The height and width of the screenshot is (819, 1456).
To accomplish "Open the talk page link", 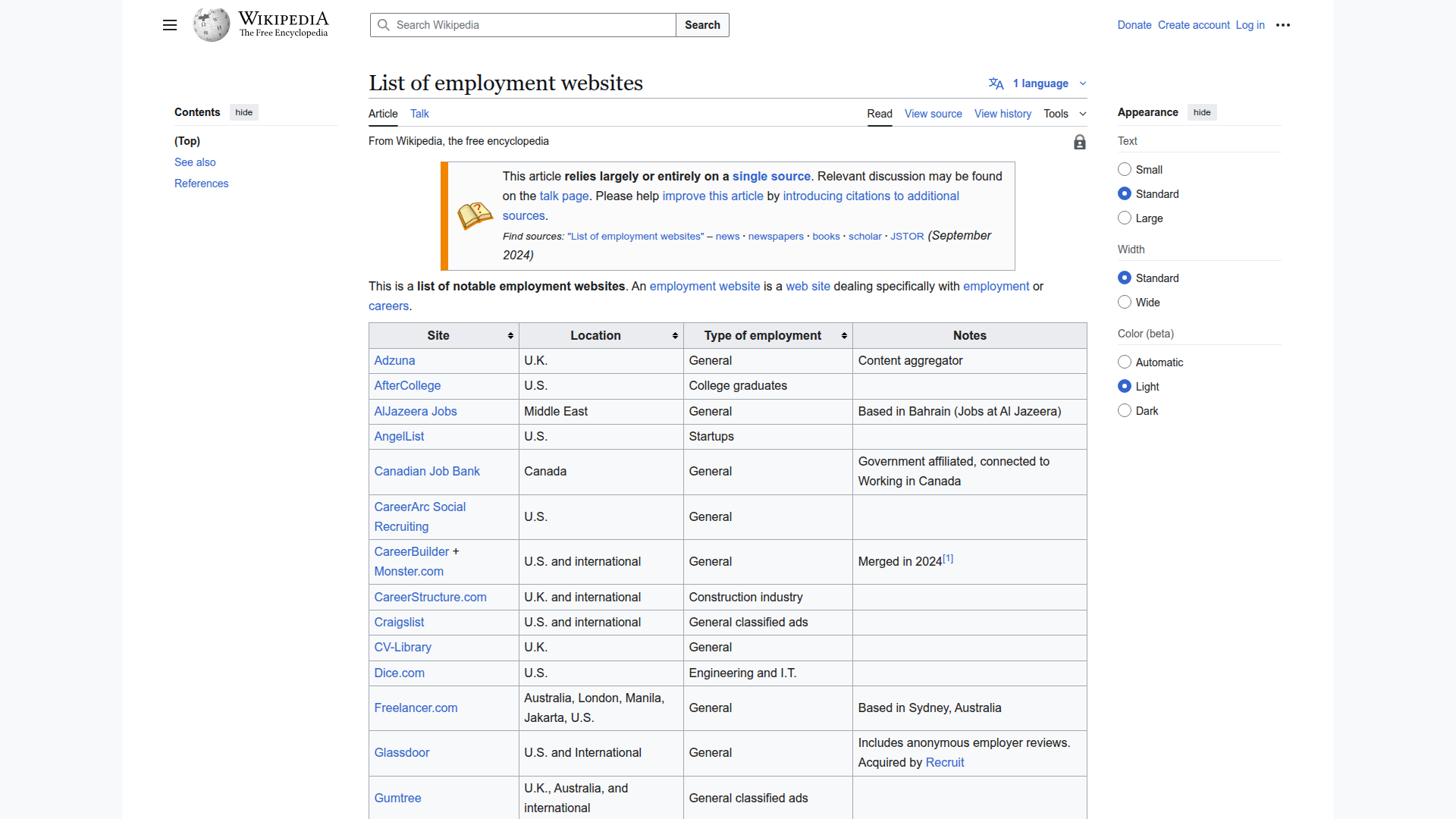I will (564, 196).
